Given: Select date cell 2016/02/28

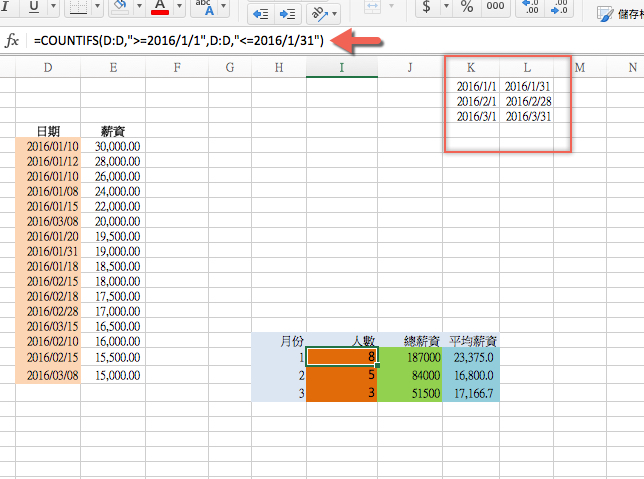Looking at the screenshot, I should point(48,311).
